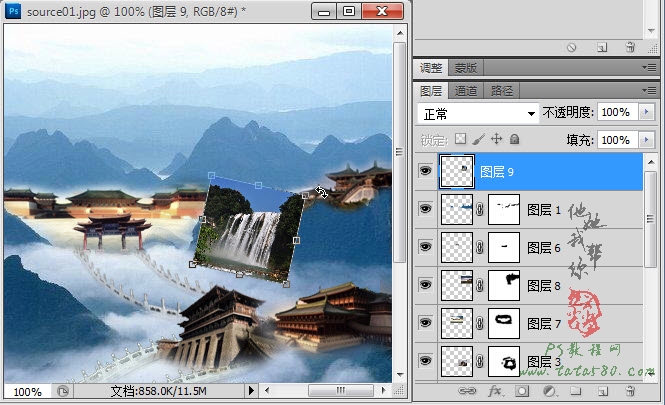Switch to the 路径 tab
665x405 pixels.
pyautogui.click(x=502, y=91)
